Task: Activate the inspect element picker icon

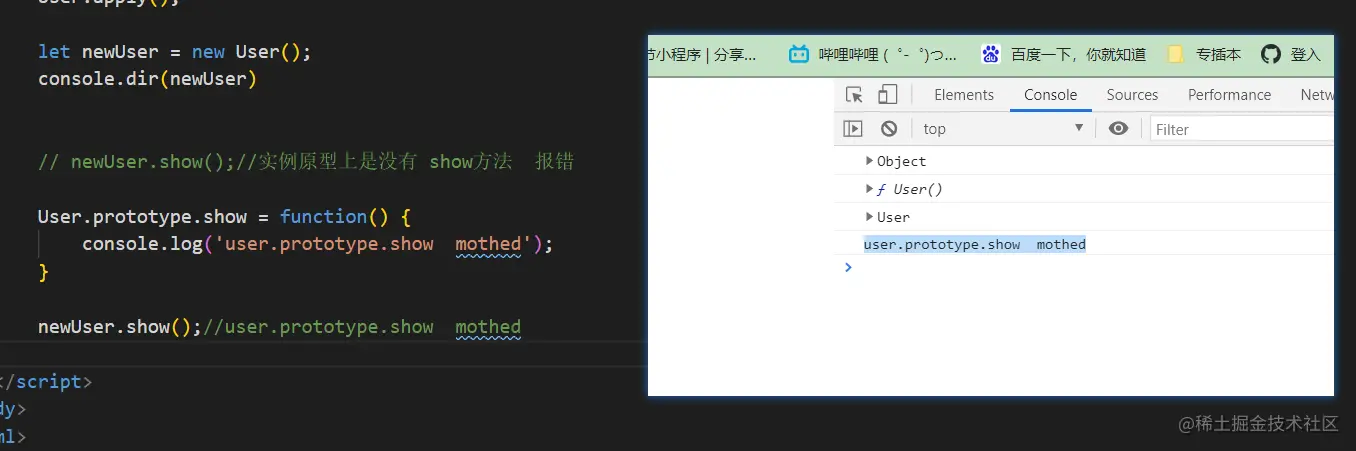Action: [x=854, y=95]
